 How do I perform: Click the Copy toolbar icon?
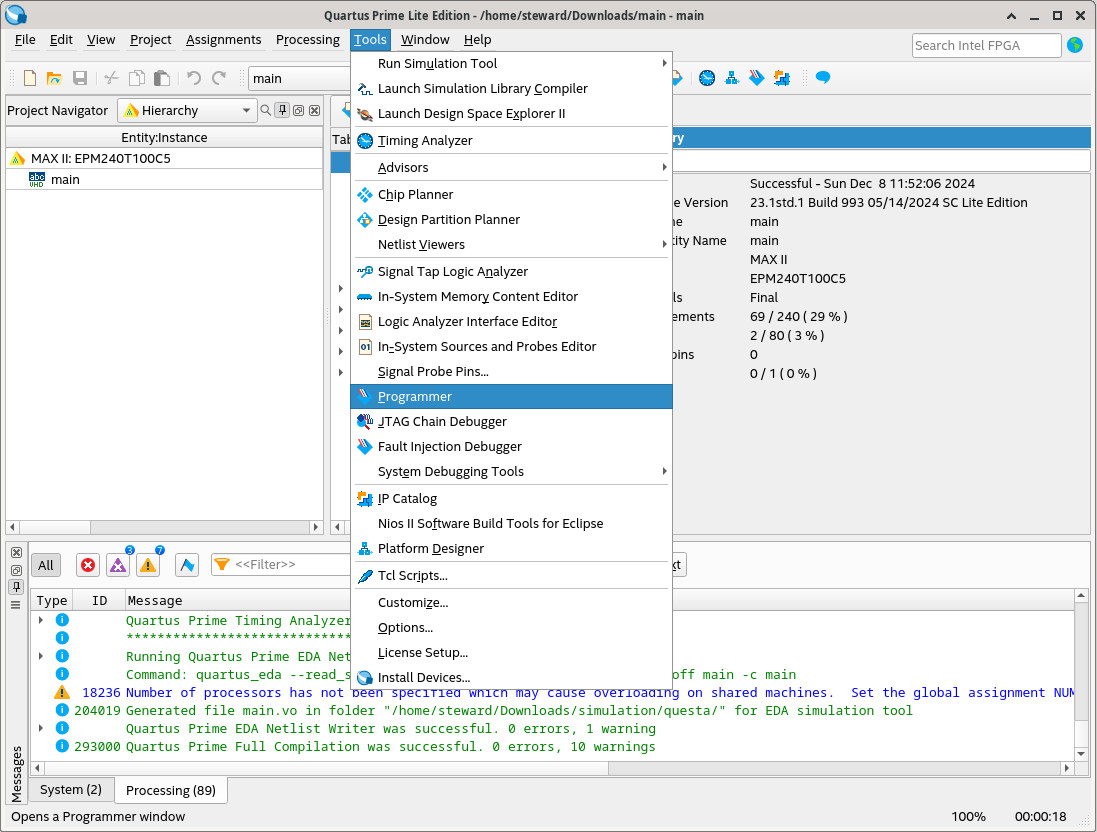click(137, 78)
